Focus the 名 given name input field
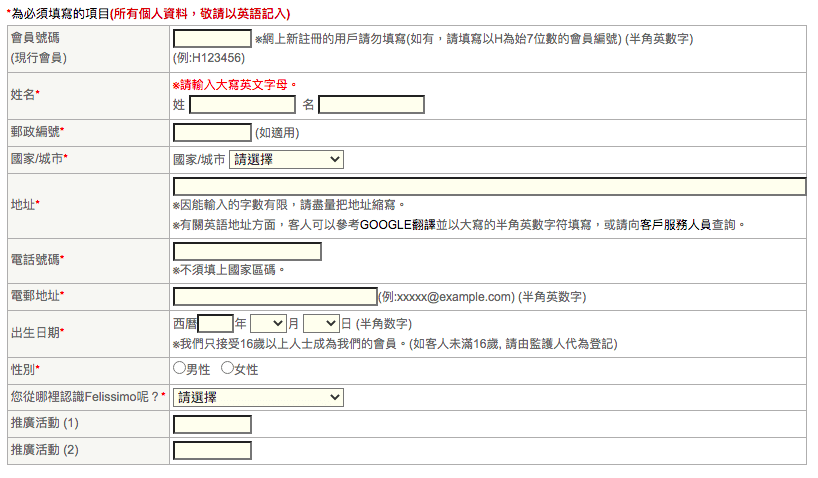The height and width of the screenshot is (478, 818). (371, 104)
